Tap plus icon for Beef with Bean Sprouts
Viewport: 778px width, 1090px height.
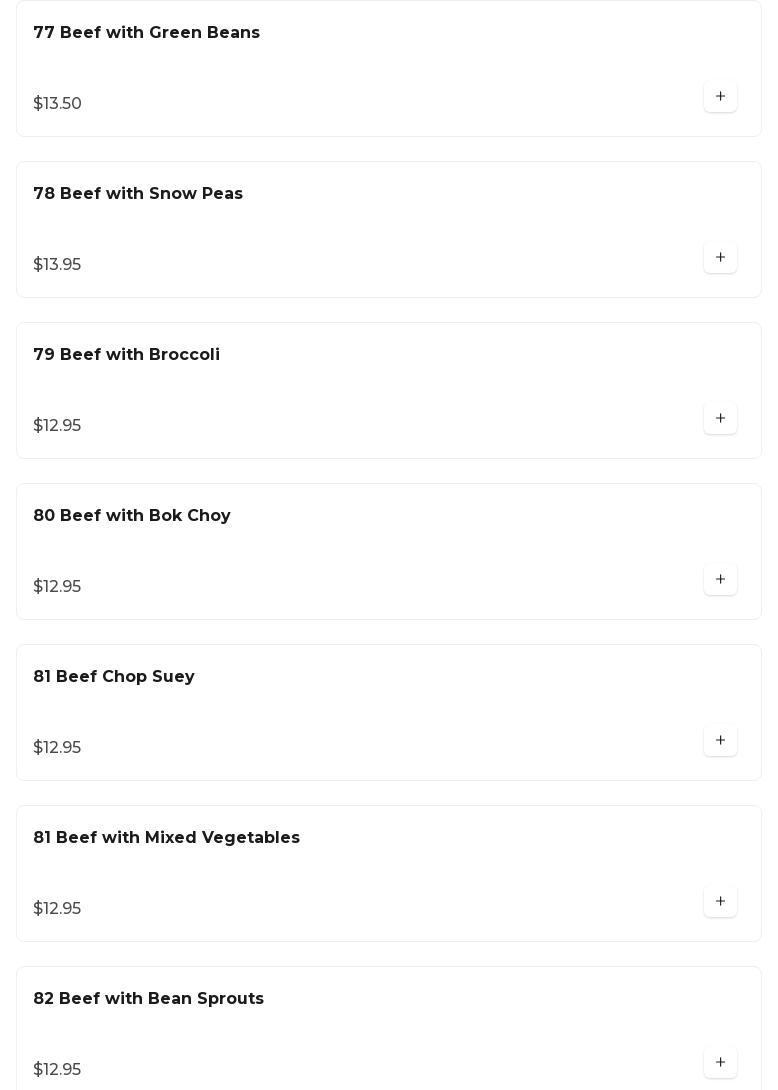[720, 1063]
